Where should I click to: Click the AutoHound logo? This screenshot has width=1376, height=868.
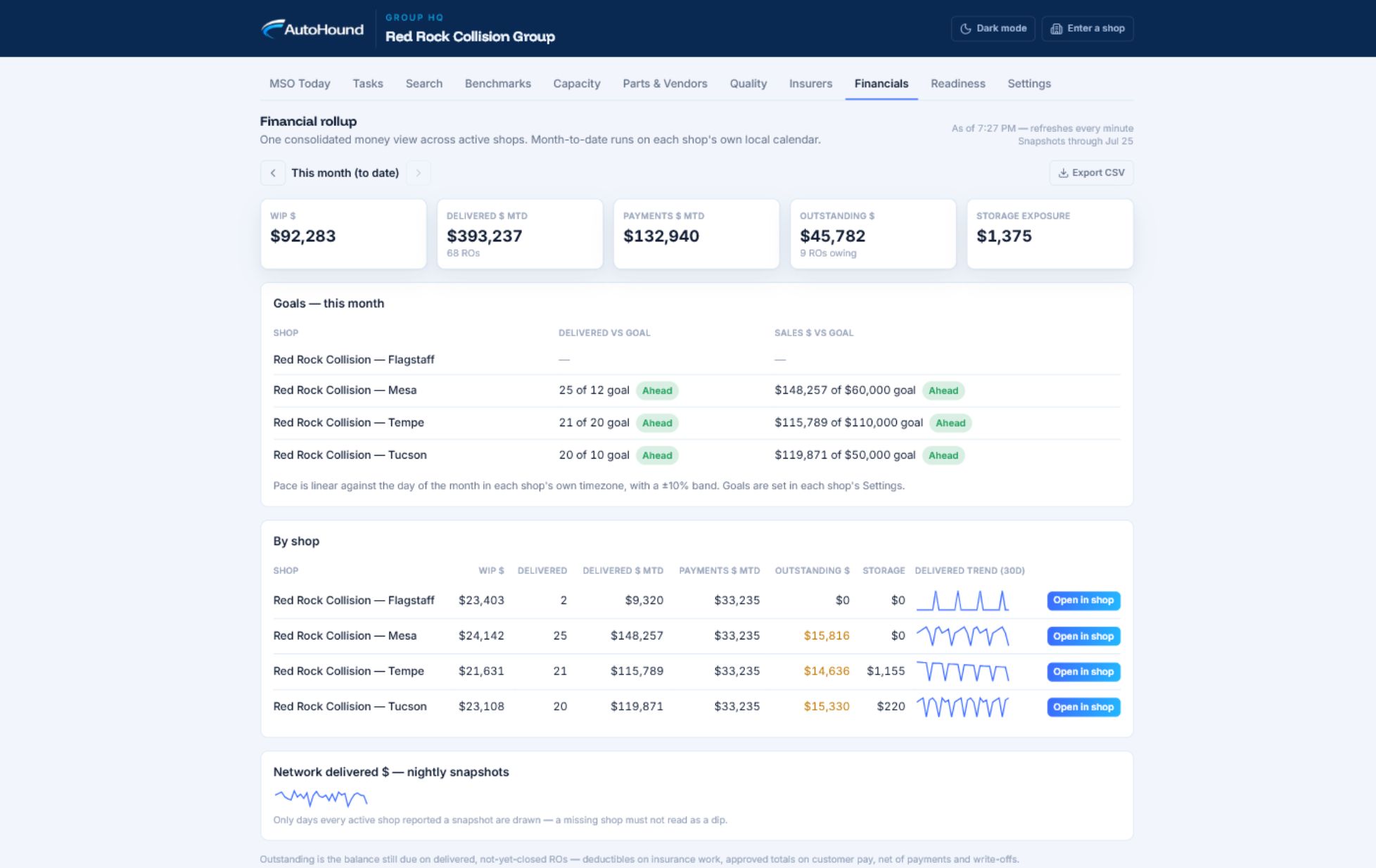(312, 29)
